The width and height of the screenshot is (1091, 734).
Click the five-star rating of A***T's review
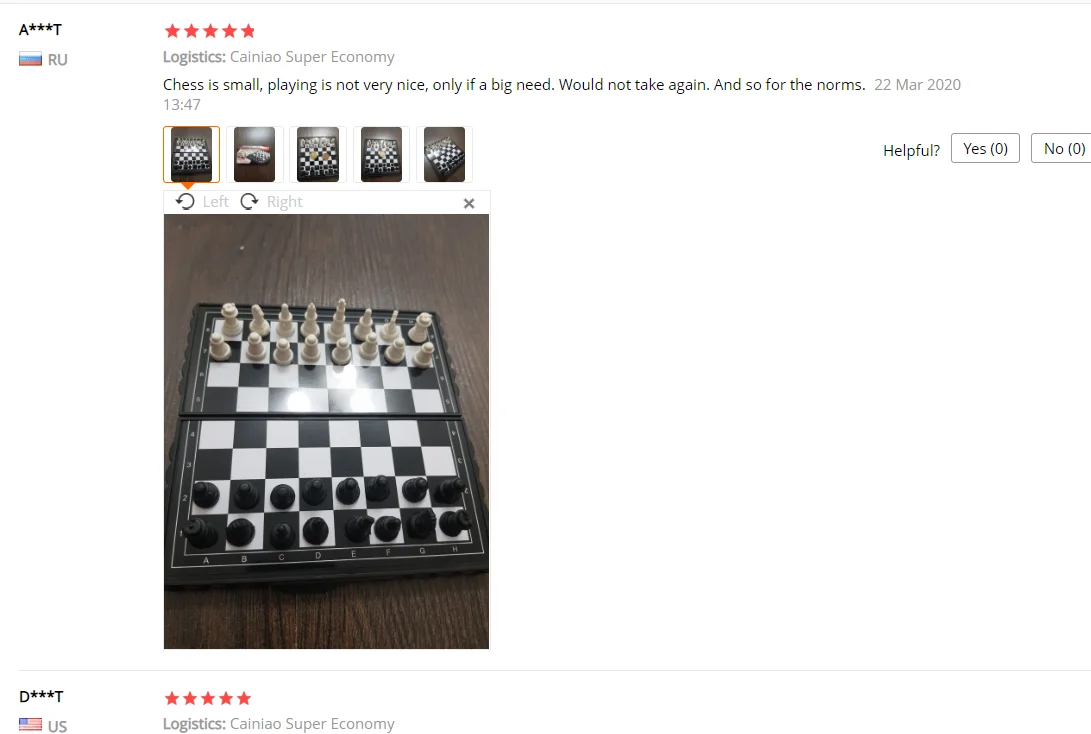coord(210,31)
